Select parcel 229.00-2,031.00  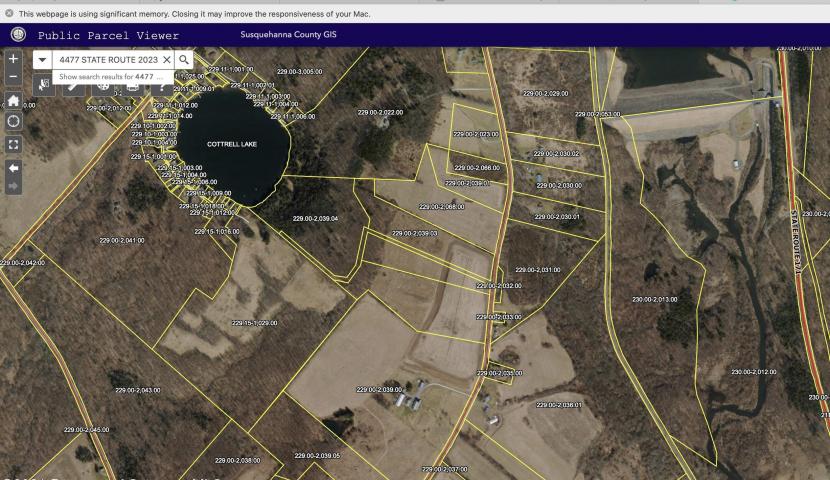538,270
